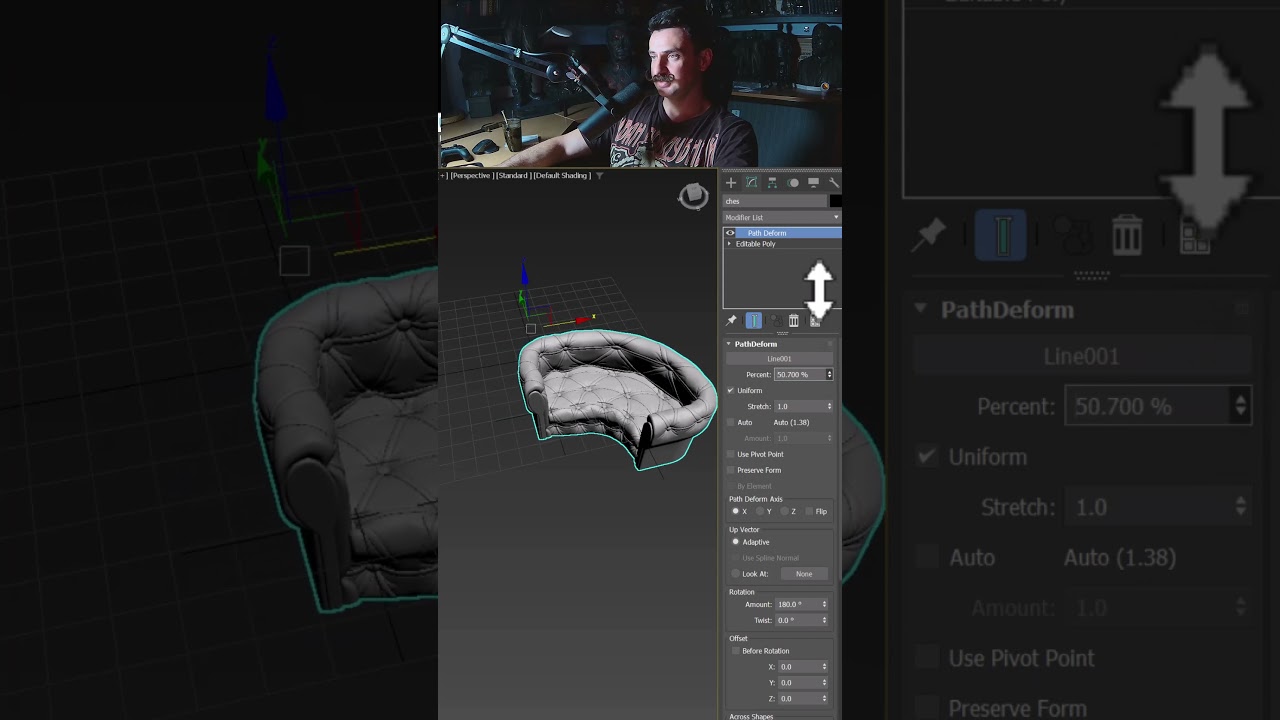Toggle Show End Result button
The image size is (1280, 720).
point(753,320)
